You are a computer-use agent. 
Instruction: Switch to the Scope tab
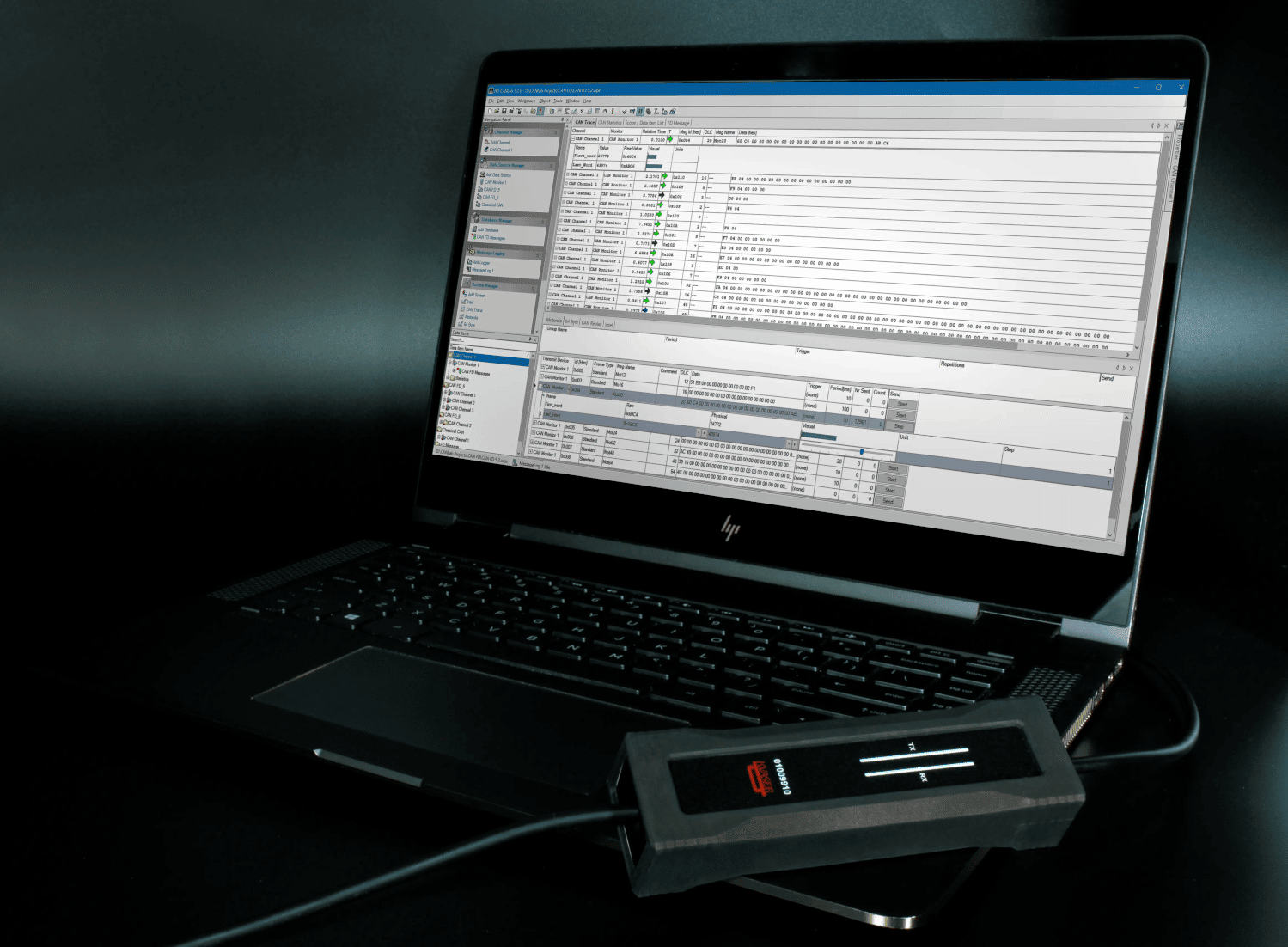click(631, 123)
